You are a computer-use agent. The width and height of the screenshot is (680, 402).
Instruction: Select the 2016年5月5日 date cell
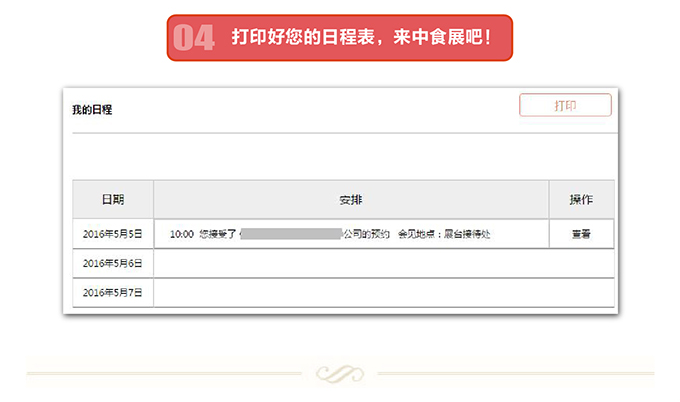click(x=113, y=234)
